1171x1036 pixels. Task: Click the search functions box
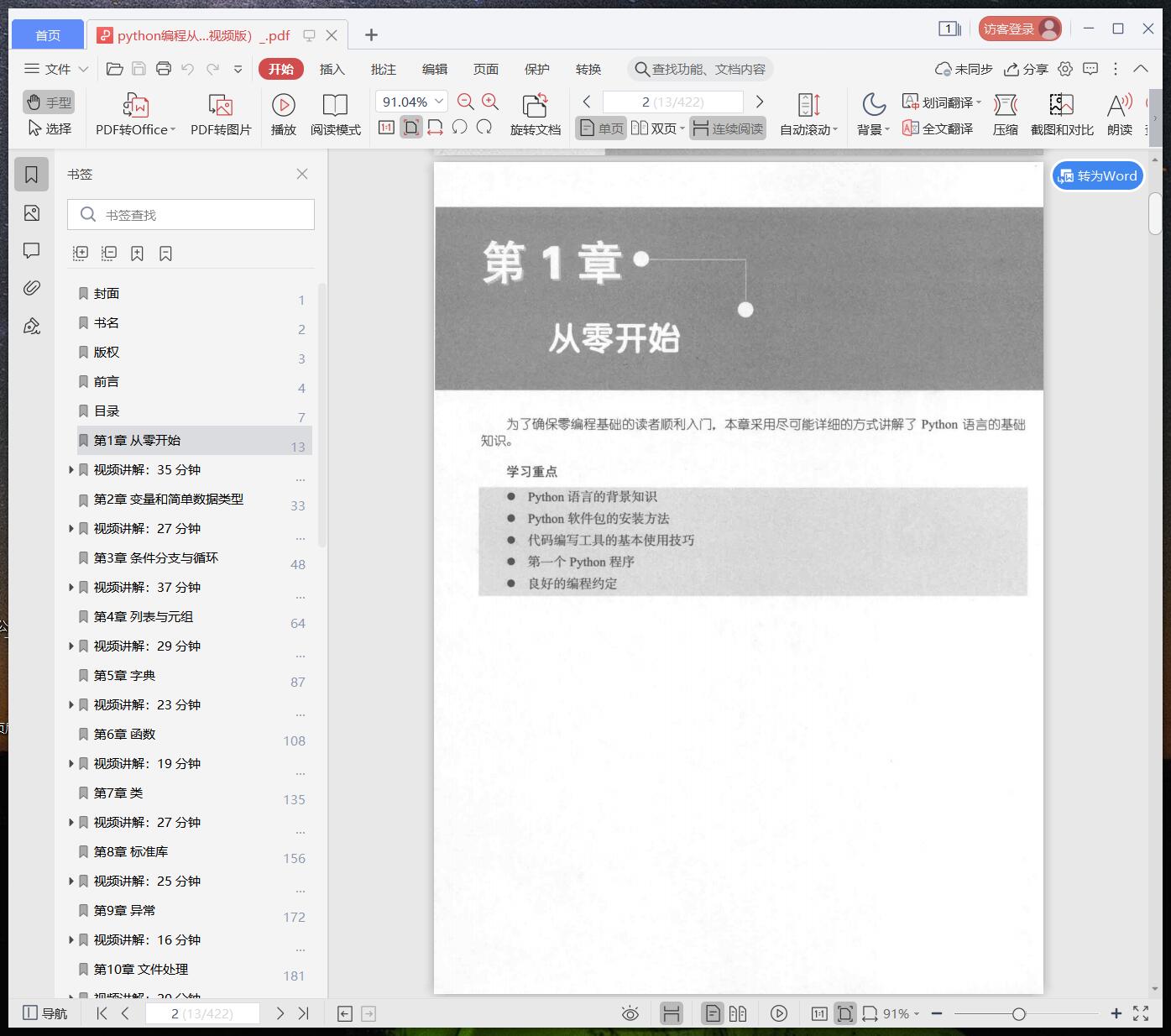(x=700, y=69)
